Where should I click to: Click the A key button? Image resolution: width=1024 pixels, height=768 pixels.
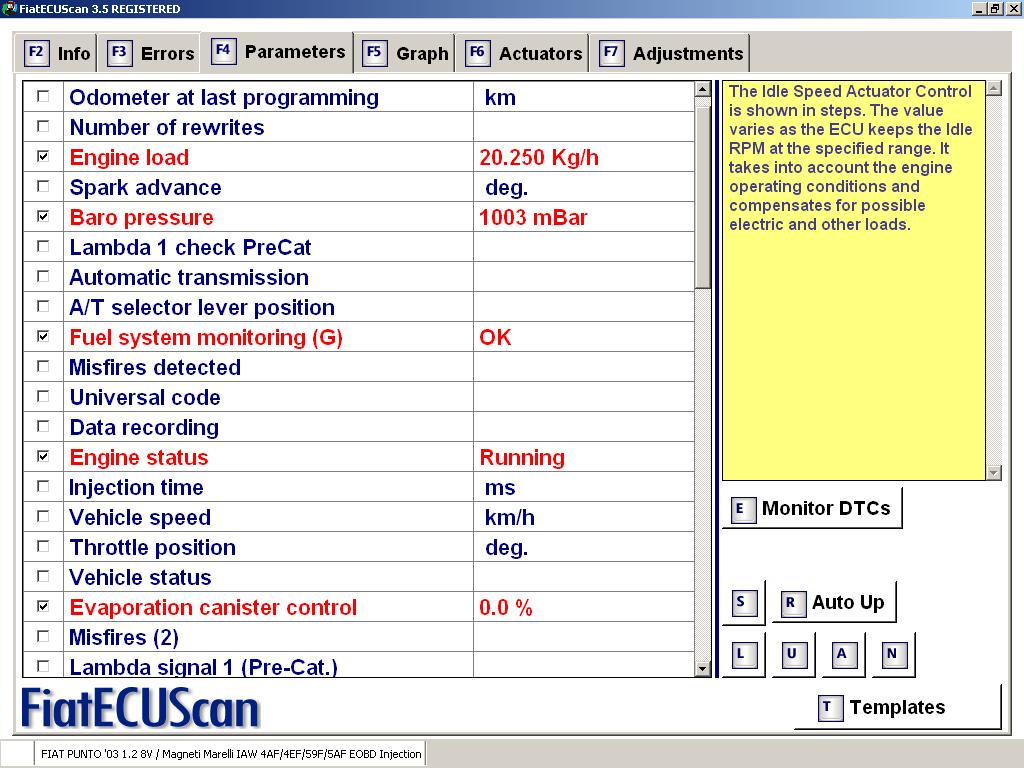point(844,654)
